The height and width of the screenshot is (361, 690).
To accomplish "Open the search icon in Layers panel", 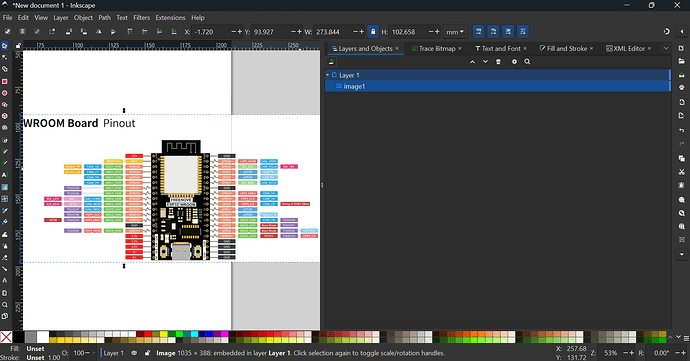I will [527, 62].
